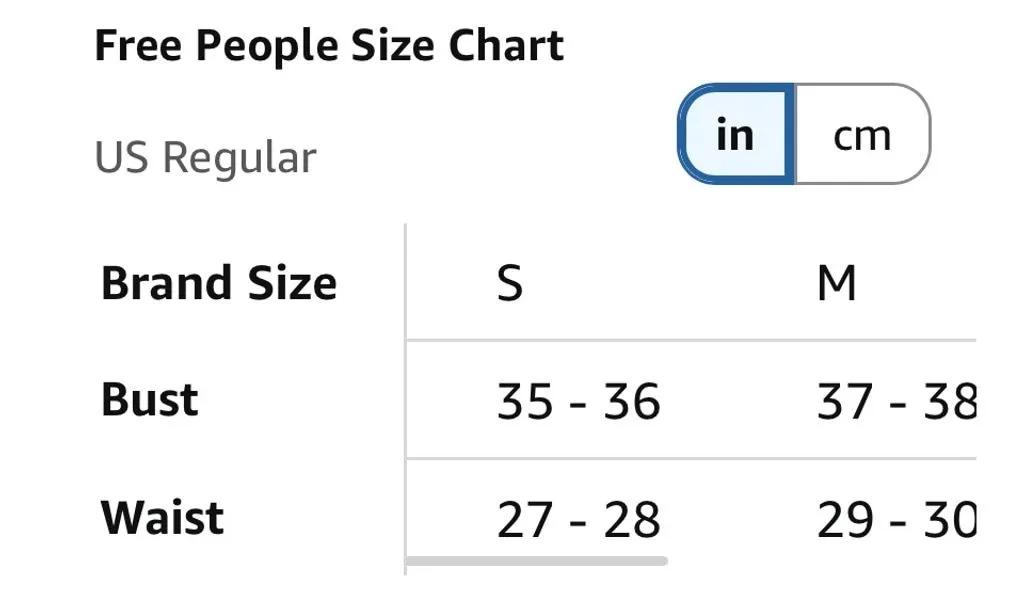Select the S brand size column header
The width and height of the screenshot is (1024, 609).
(509, 283)
